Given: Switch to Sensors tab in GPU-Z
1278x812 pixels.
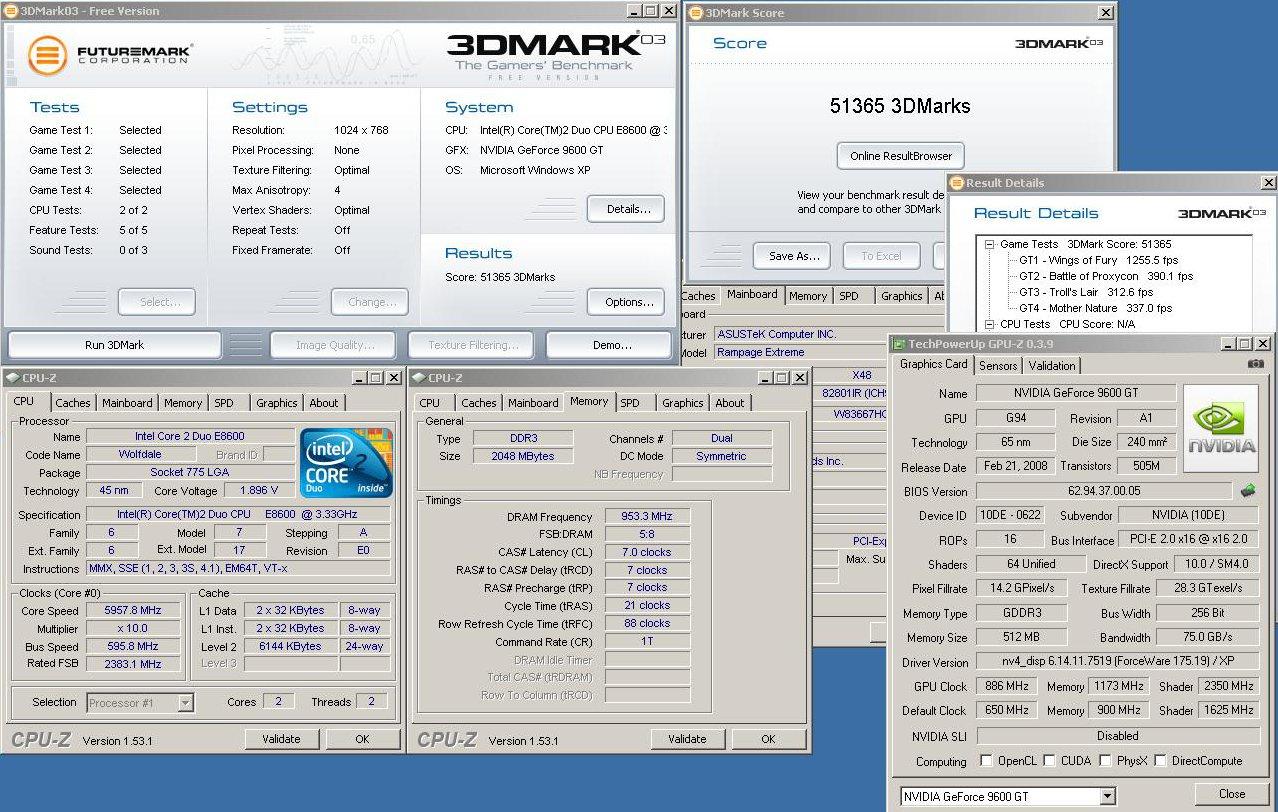Looking at the screenshot, I should click(998, 366).
